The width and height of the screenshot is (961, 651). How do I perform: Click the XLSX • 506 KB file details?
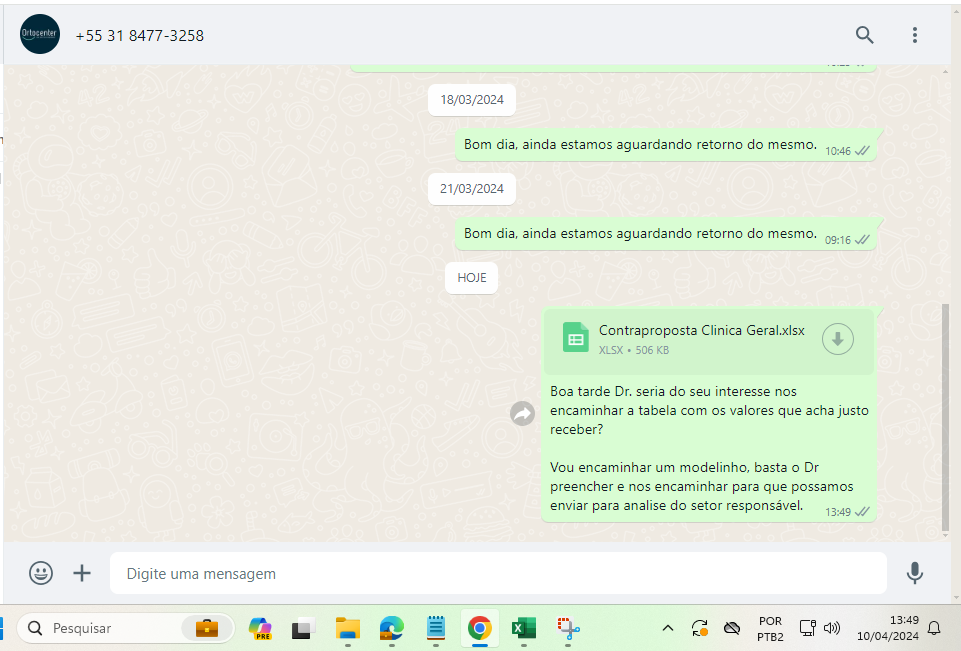pyautogui.click(x=634, y=351)
